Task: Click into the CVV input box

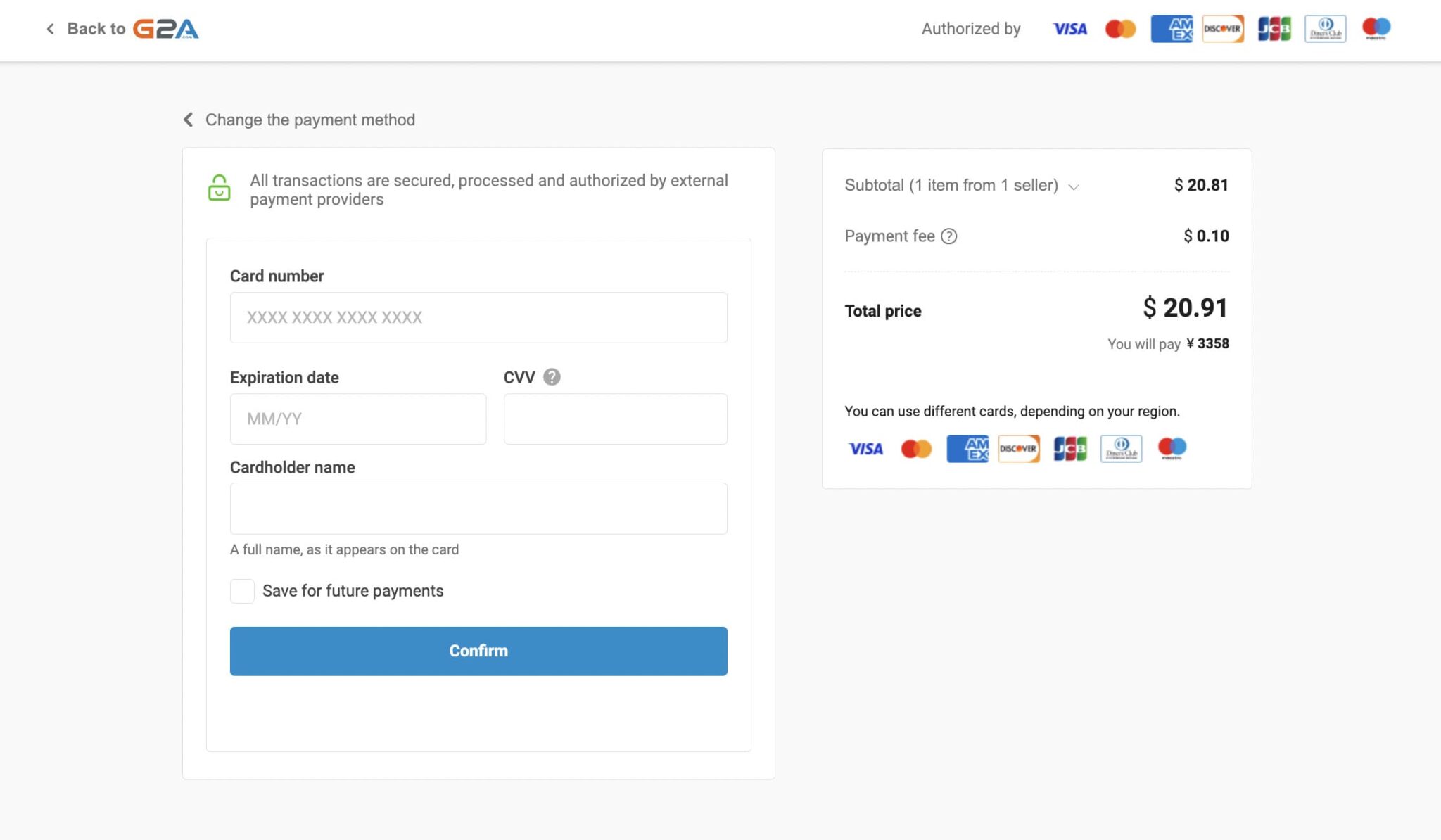Action: tap(615, 419)
